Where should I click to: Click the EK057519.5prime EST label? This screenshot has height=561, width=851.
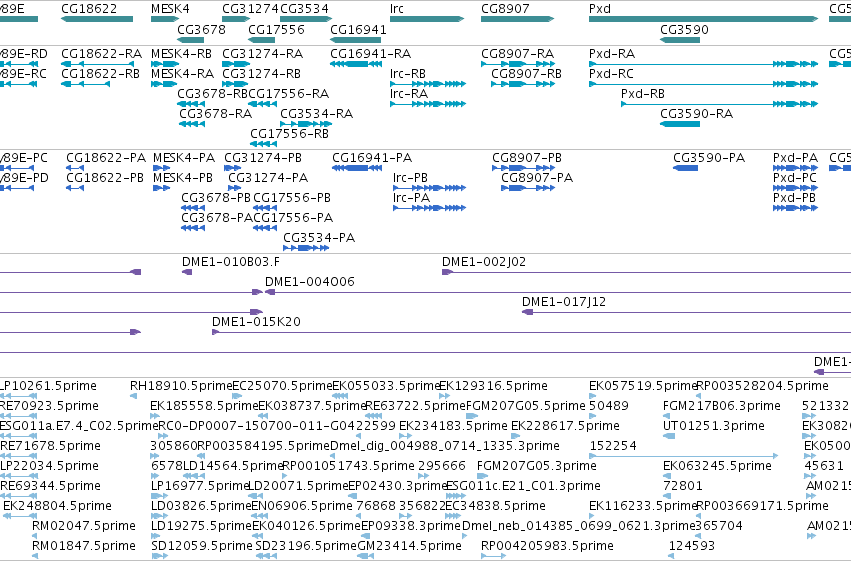(643, 386)
